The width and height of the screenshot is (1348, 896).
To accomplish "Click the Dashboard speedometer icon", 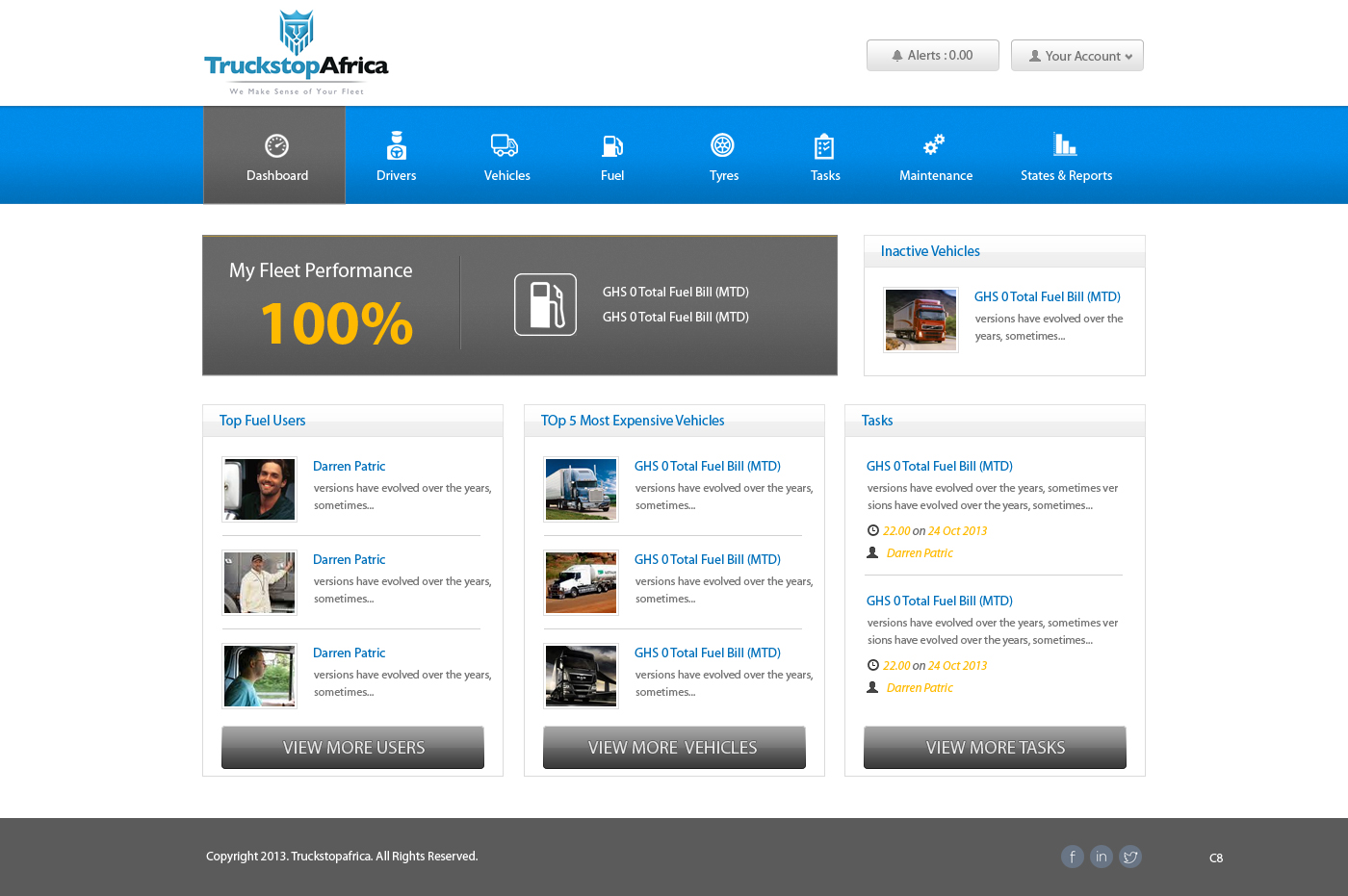I will (276, 145).
